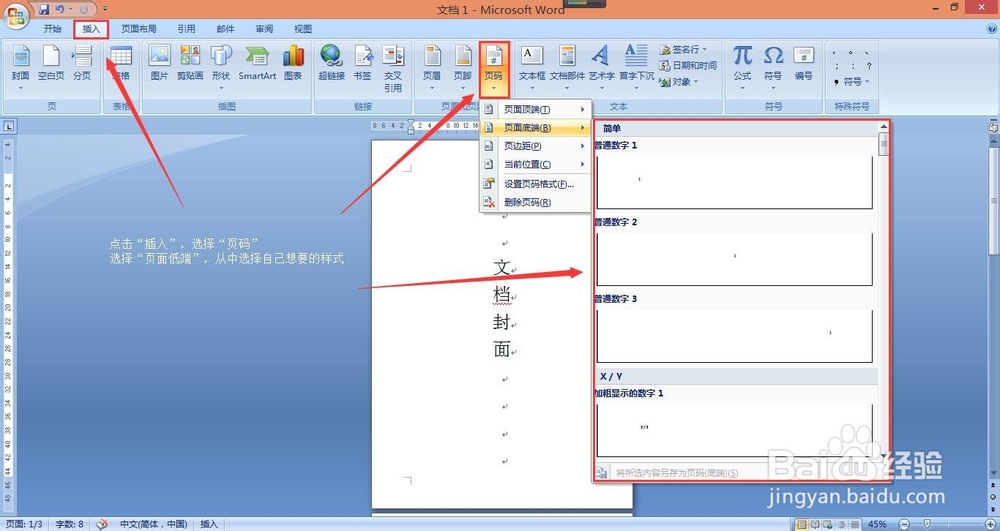Viewport: 1000px width, 531px height.
Task: Choose Plain Number 1 (普通数字 1) thumbnail
Action: [x=734, y=182]
